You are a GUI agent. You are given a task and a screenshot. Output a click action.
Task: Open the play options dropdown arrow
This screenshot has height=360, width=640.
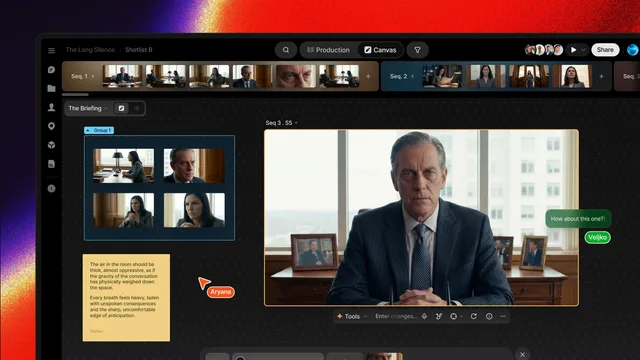pos(583,50)
